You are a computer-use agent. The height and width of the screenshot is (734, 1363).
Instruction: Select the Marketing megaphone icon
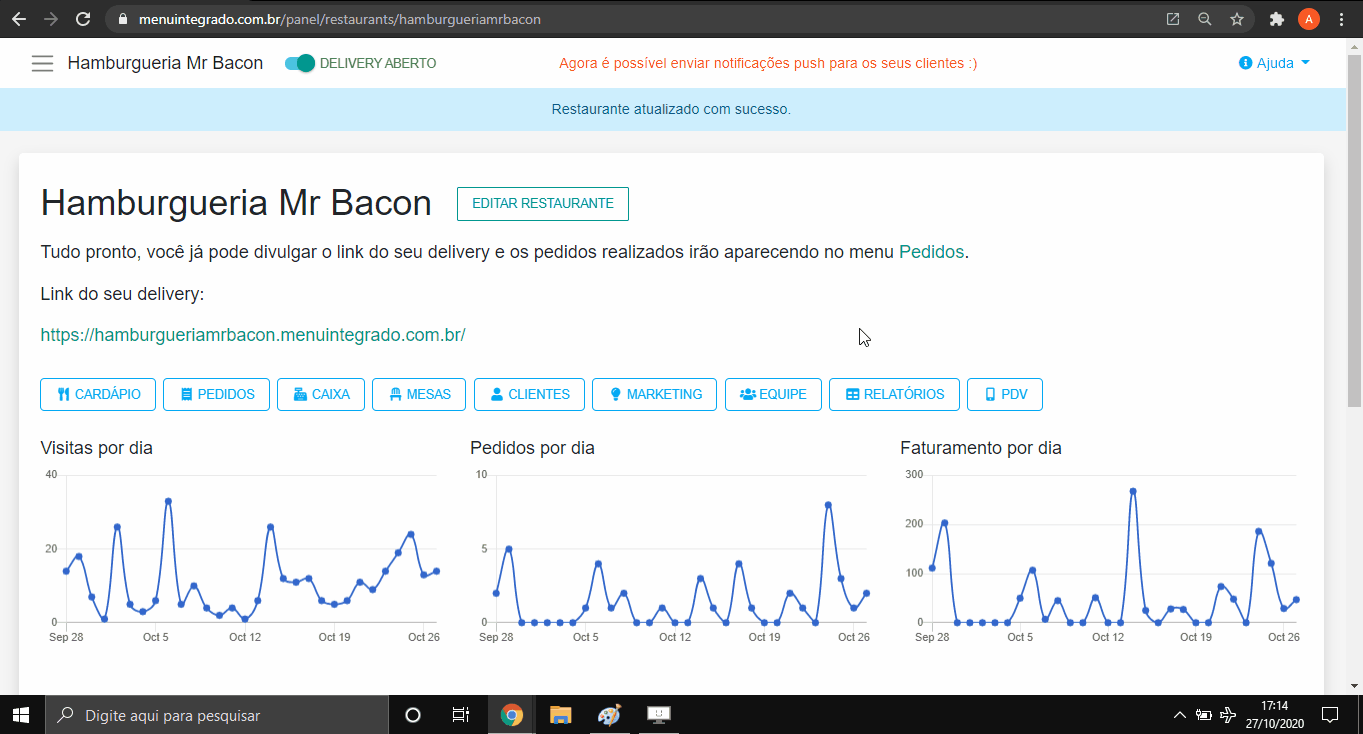pos(615,394)
